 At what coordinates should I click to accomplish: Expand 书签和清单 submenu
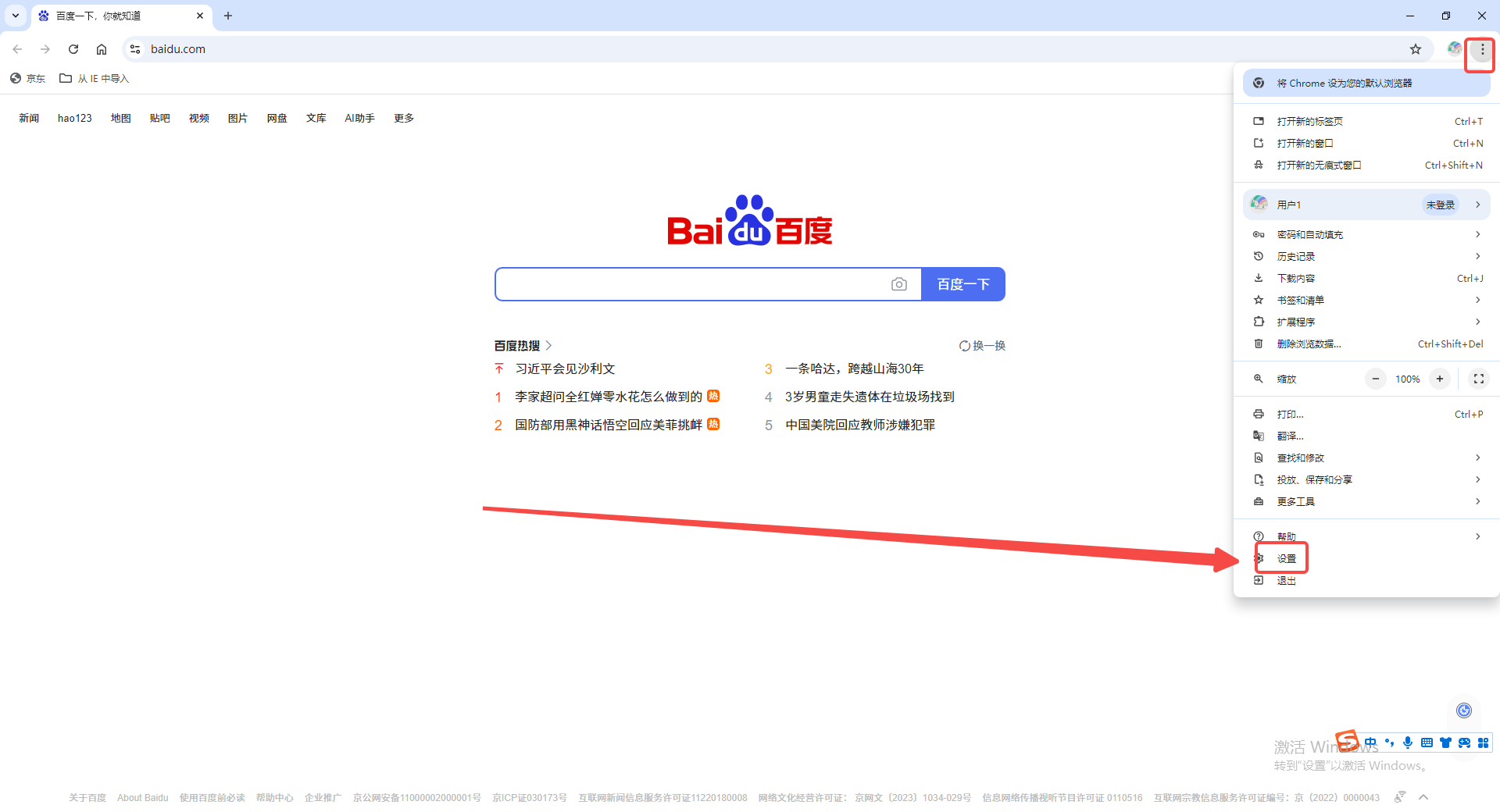[x=1366, y=300]
